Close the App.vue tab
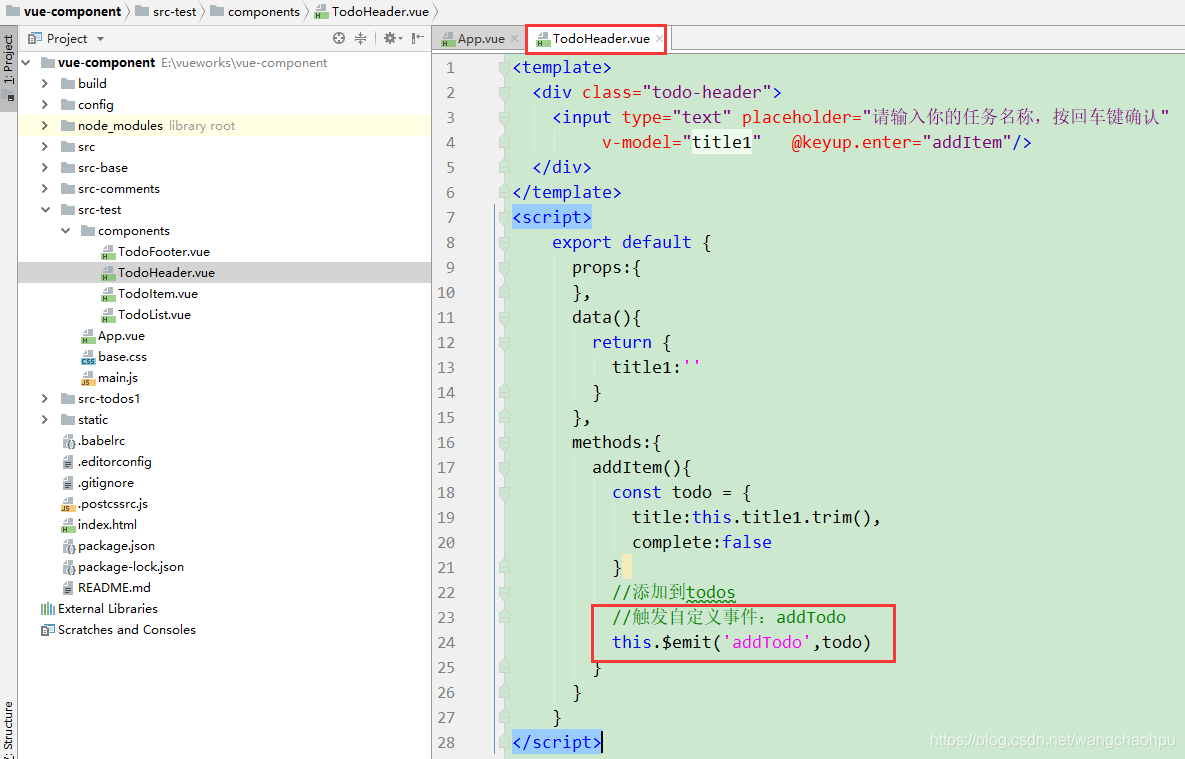The image size is (1185, 759). tap(515, 39)
